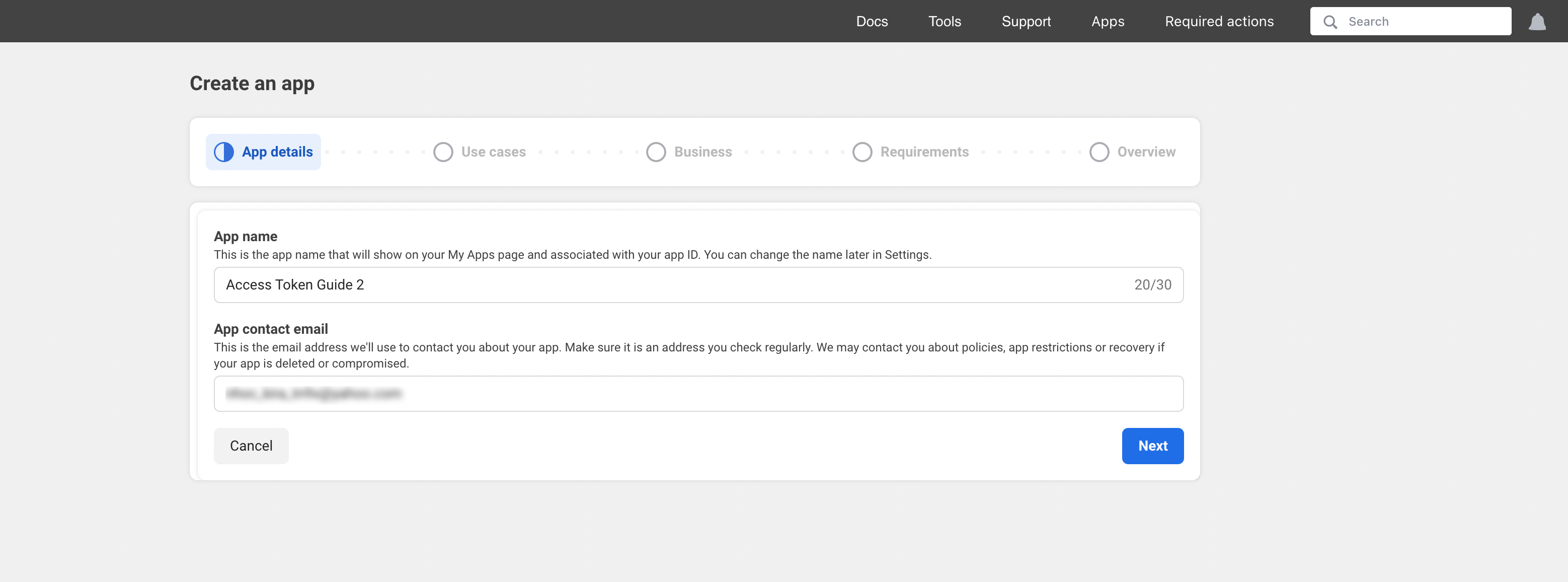Click the App contact email field

coord(697,394)
